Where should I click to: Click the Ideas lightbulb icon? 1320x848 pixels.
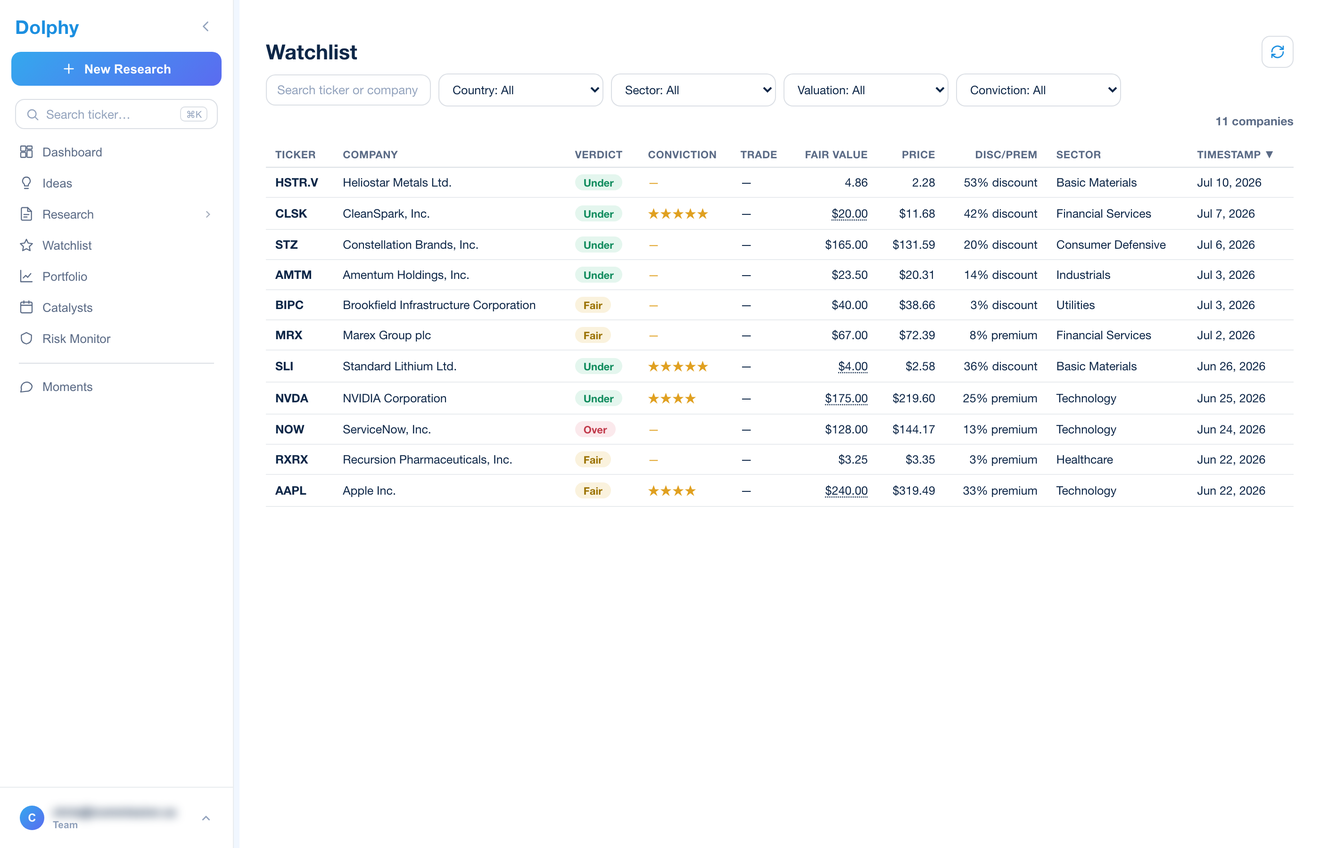[x=26, y=183]
